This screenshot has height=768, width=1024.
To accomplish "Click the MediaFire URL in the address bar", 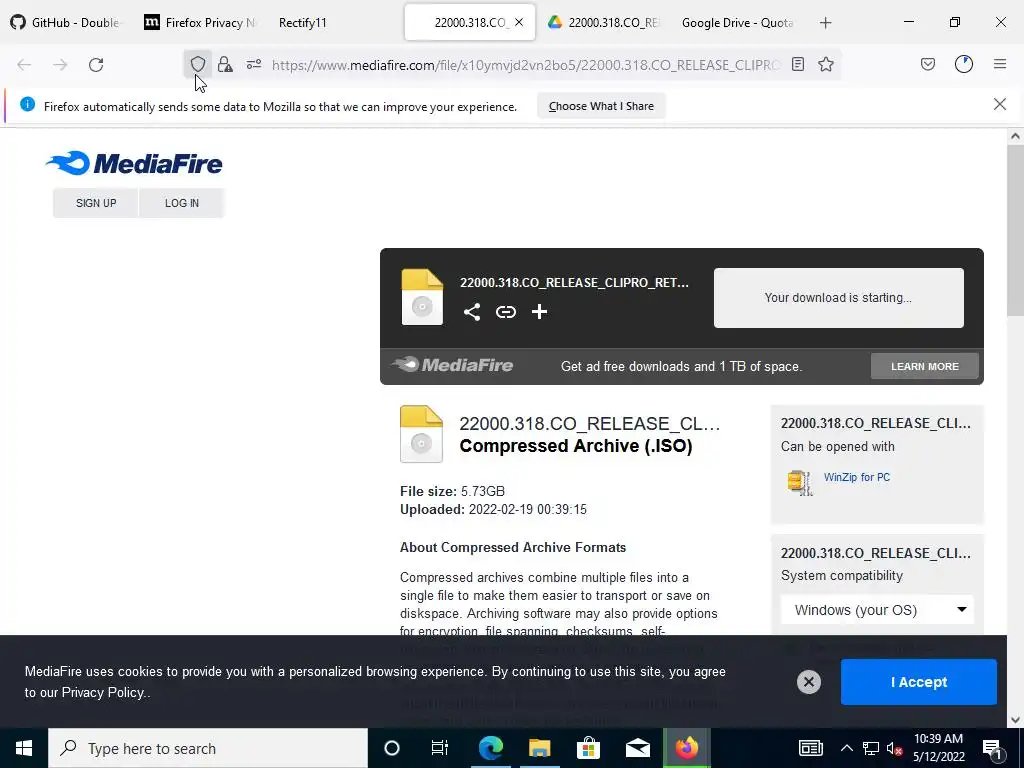I will coord(526,65).
